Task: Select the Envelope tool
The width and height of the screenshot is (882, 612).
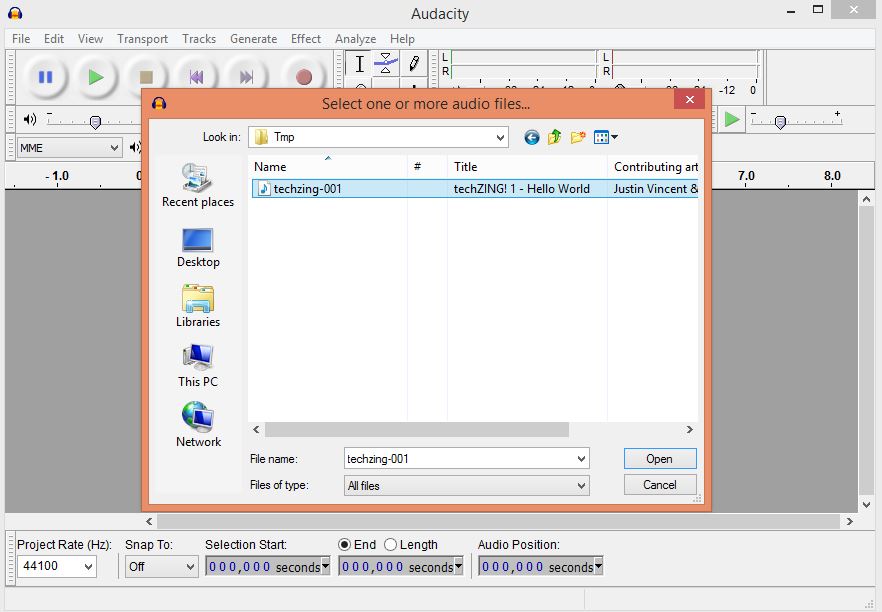Action: [x=386, y=63]
